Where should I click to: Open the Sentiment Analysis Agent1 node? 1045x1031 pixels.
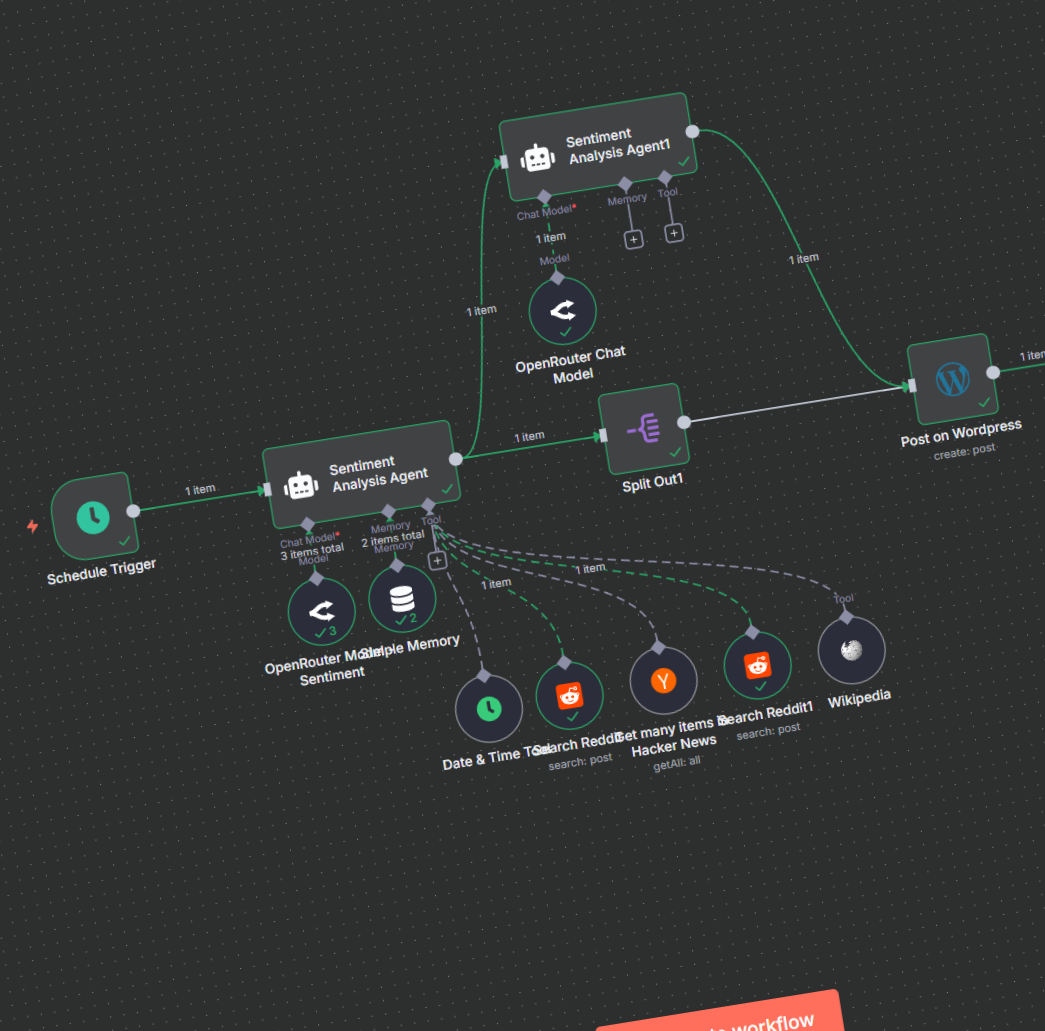point(597,146)
